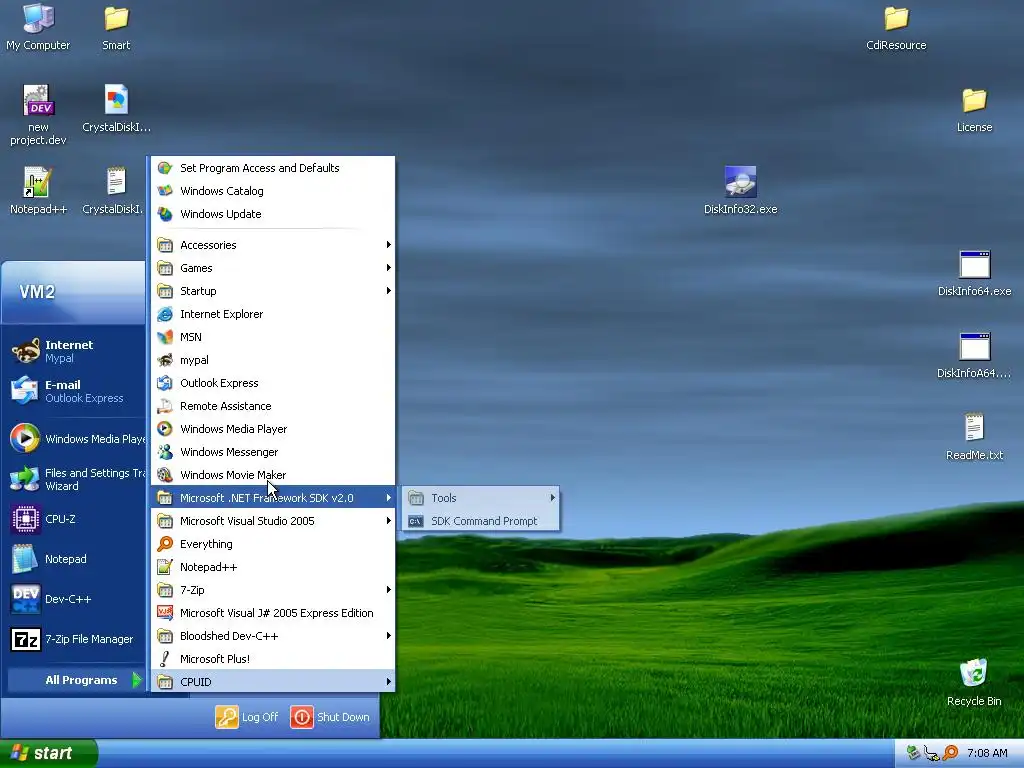Select the Recycle Bin icon
Viewport: 1024px width, 768px height.
(974, 682)
